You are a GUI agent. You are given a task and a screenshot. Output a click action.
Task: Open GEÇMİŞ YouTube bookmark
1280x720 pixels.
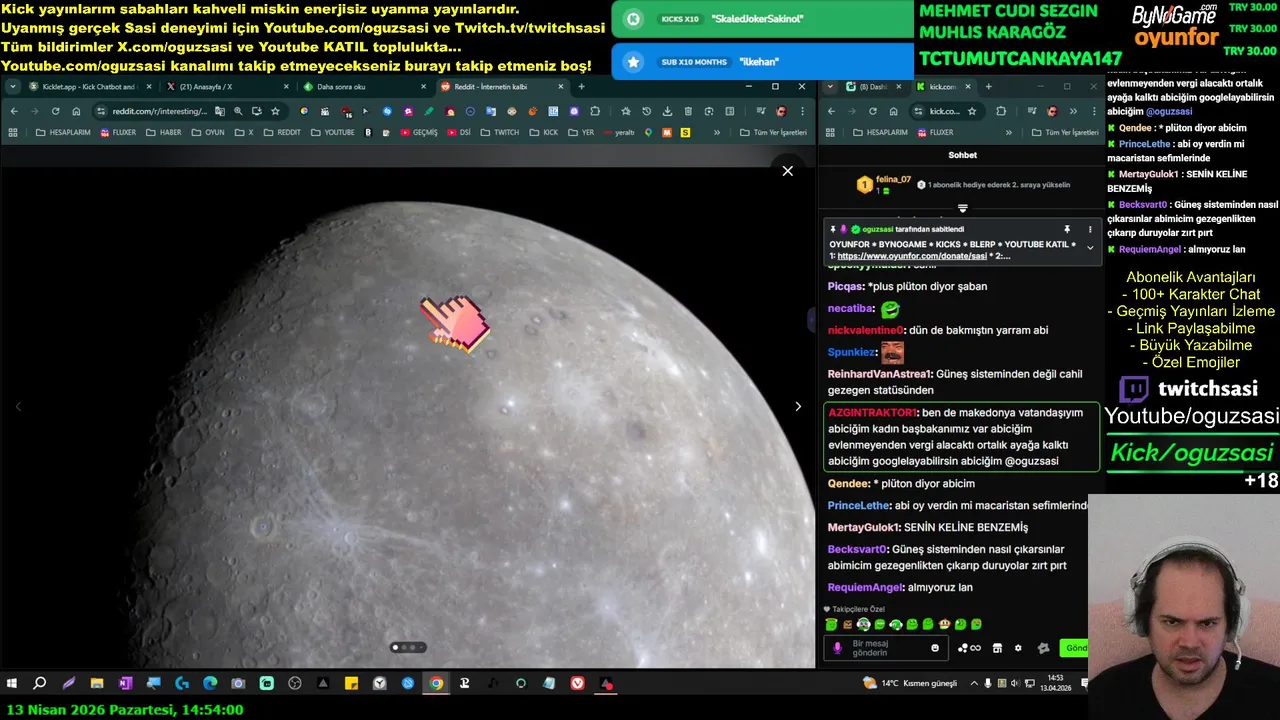pyautogui.click(x=419, y=132)
